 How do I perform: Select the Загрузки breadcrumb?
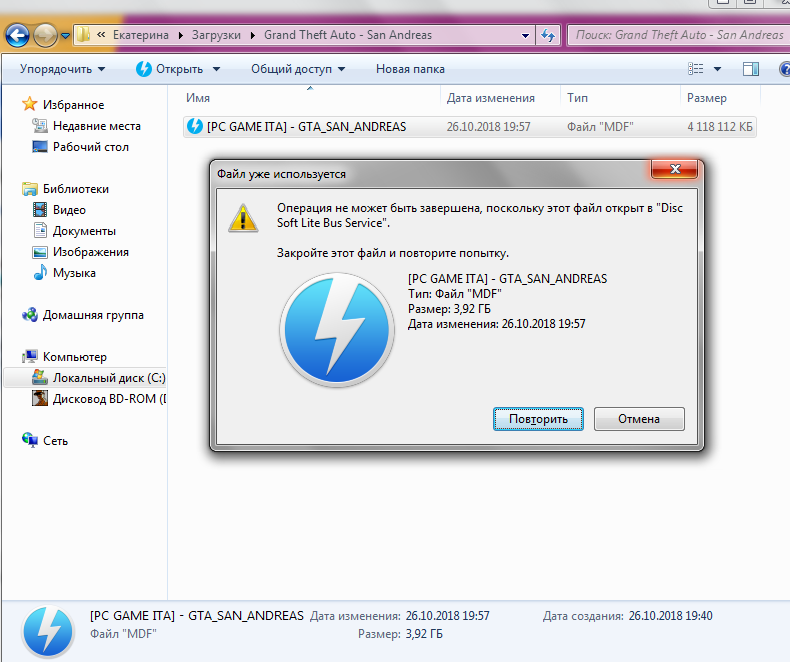click(216, 35)
